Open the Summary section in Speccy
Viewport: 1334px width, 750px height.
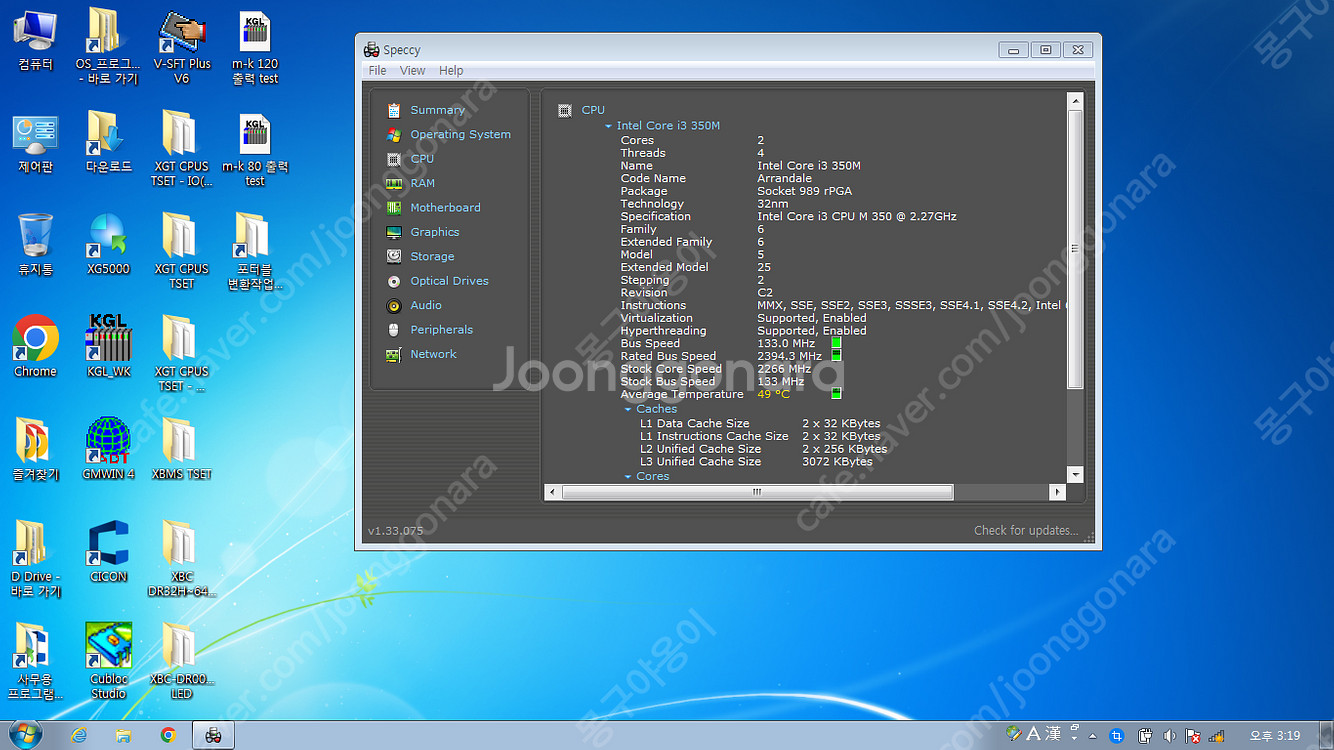click(x=437, y=110)
